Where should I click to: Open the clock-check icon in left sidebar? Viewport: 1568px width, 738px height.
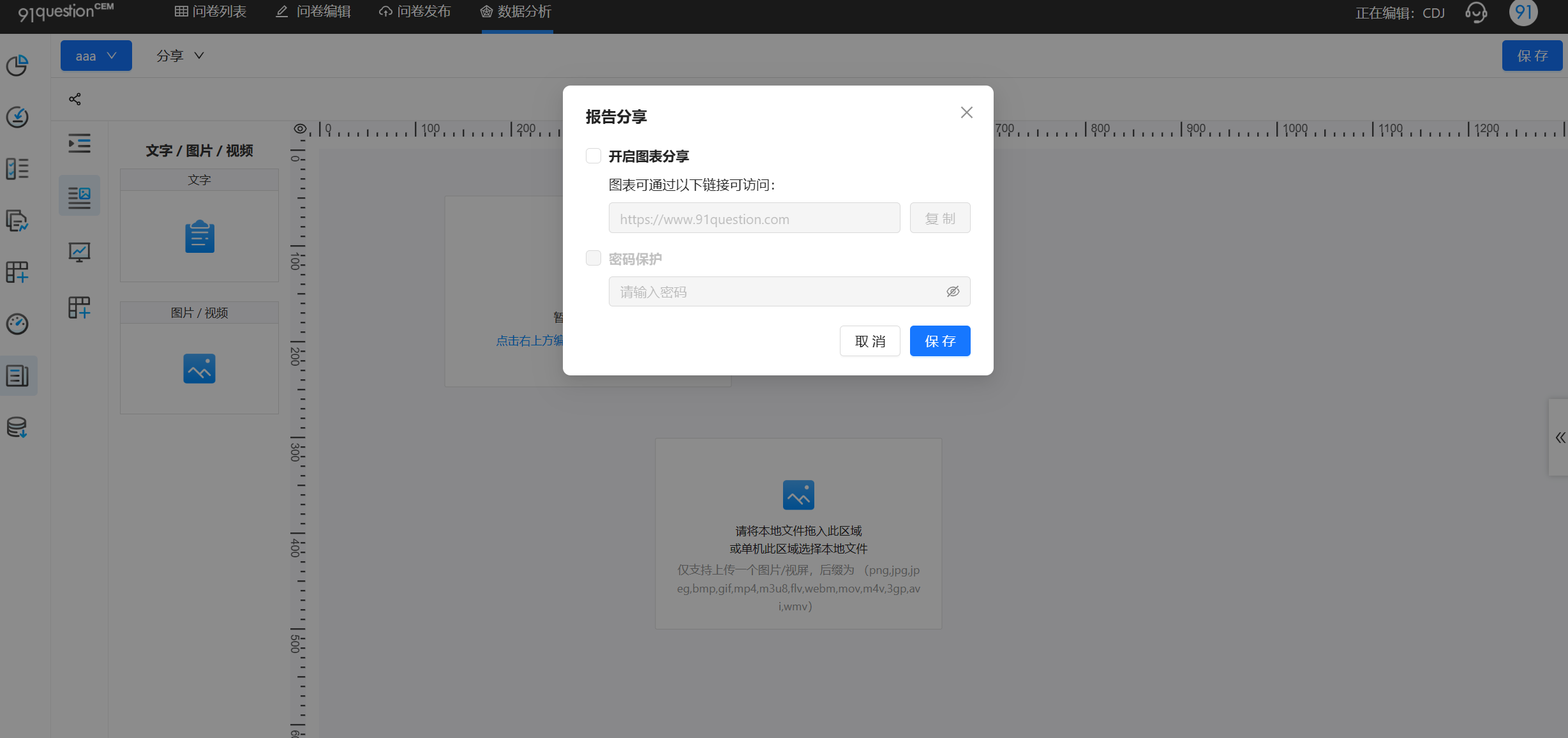(17, 117)
